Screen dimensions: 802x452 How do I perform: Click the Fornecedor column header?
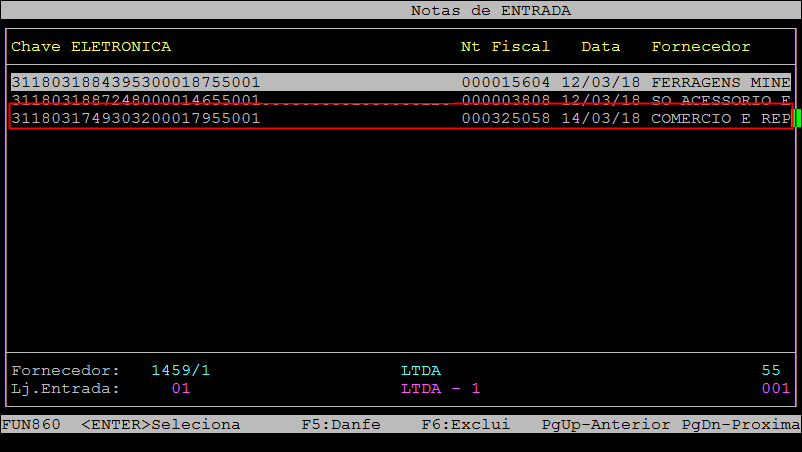(x=701, y=47)
